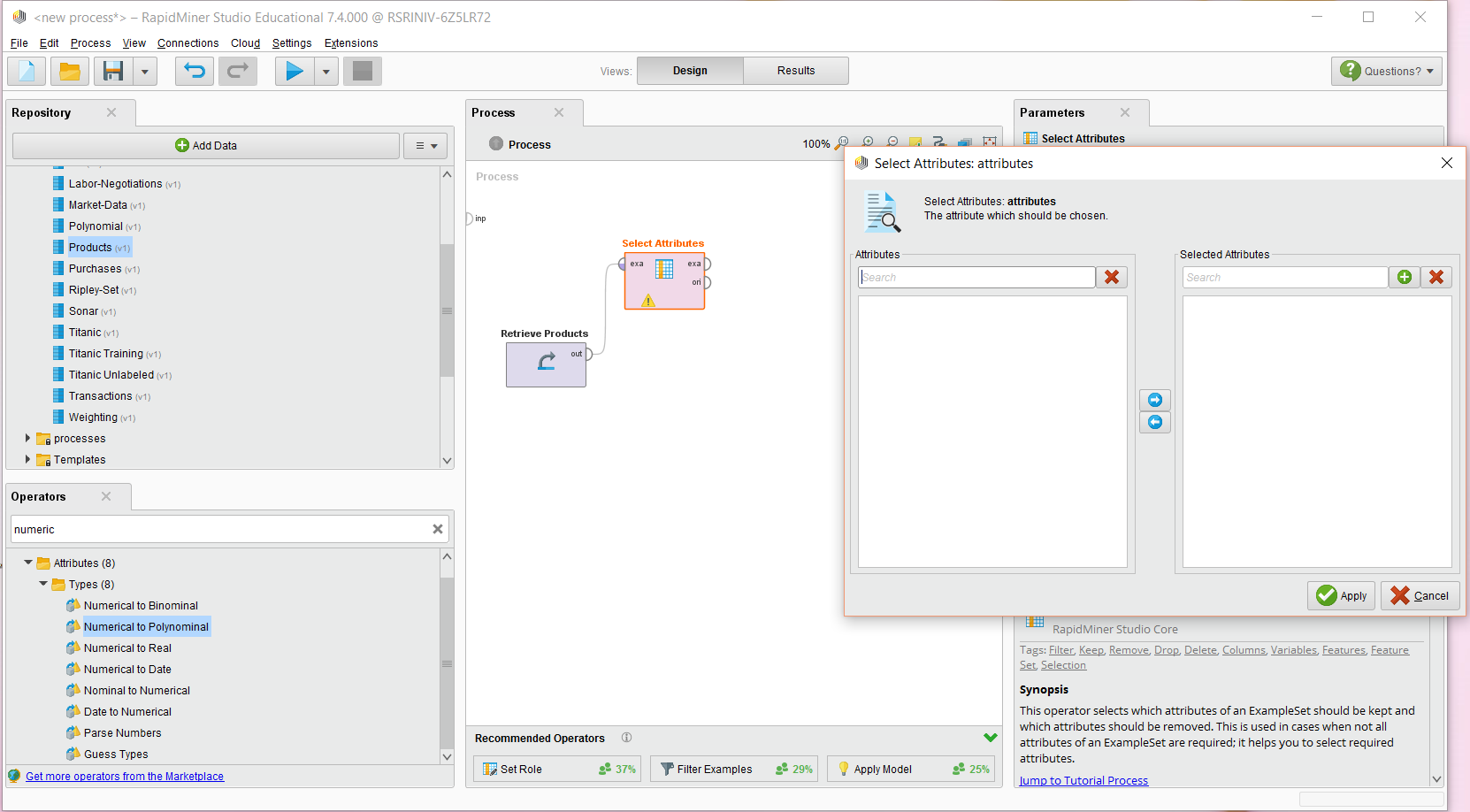Click the redo arrow in the toolbar
The height and width of the screenshot is (812, 1470).
coord(238,71)
